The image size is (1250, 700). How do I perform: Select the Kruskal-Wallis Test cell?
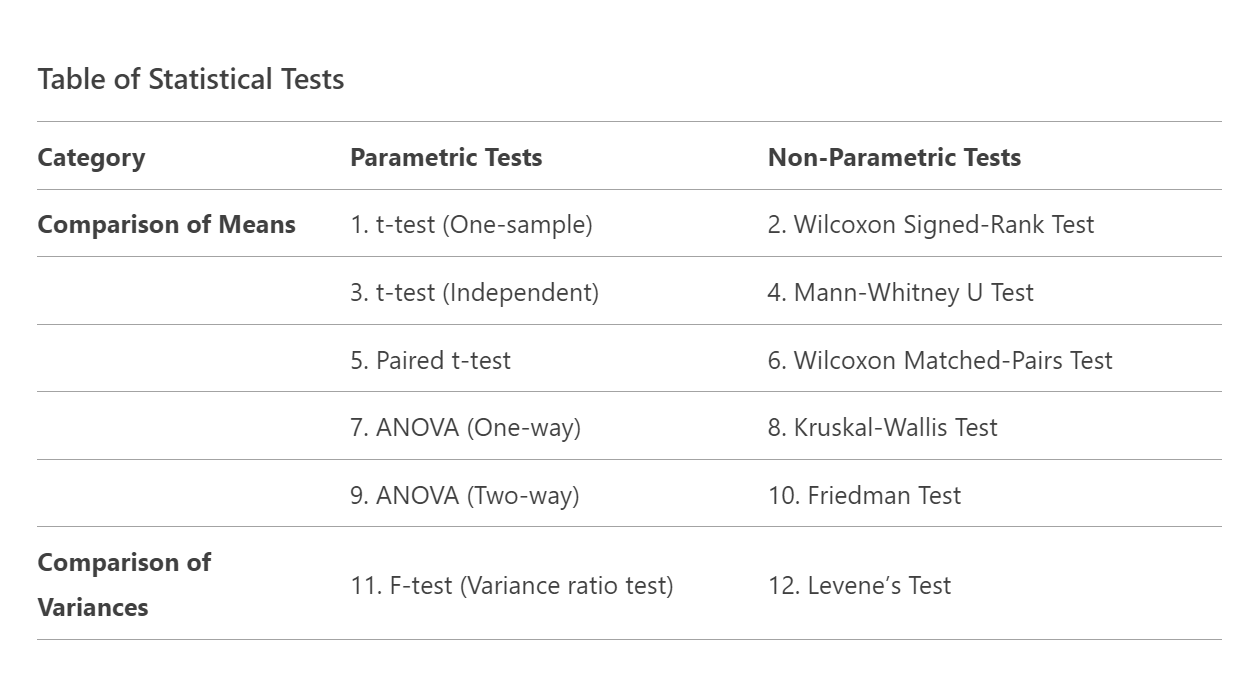(x=883, y=427)
